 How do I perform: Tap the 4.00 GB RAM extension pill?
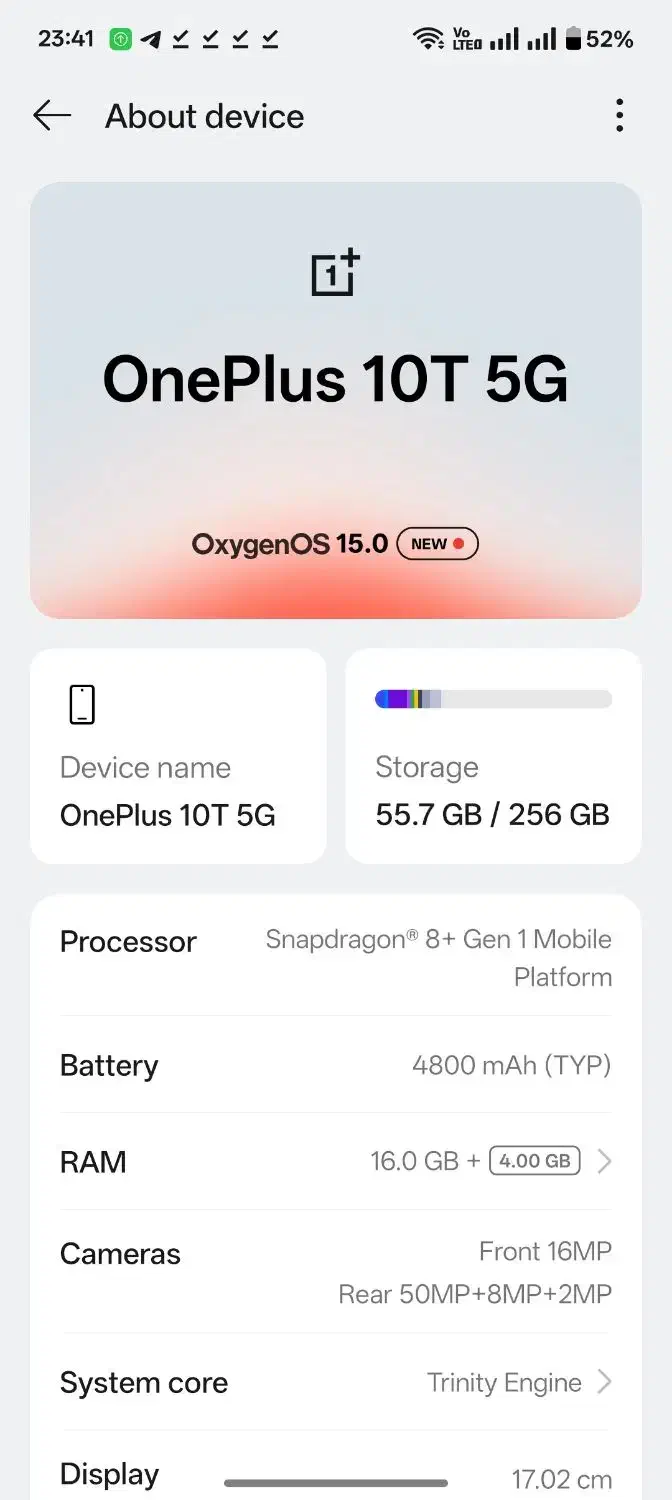point(534,1161)
